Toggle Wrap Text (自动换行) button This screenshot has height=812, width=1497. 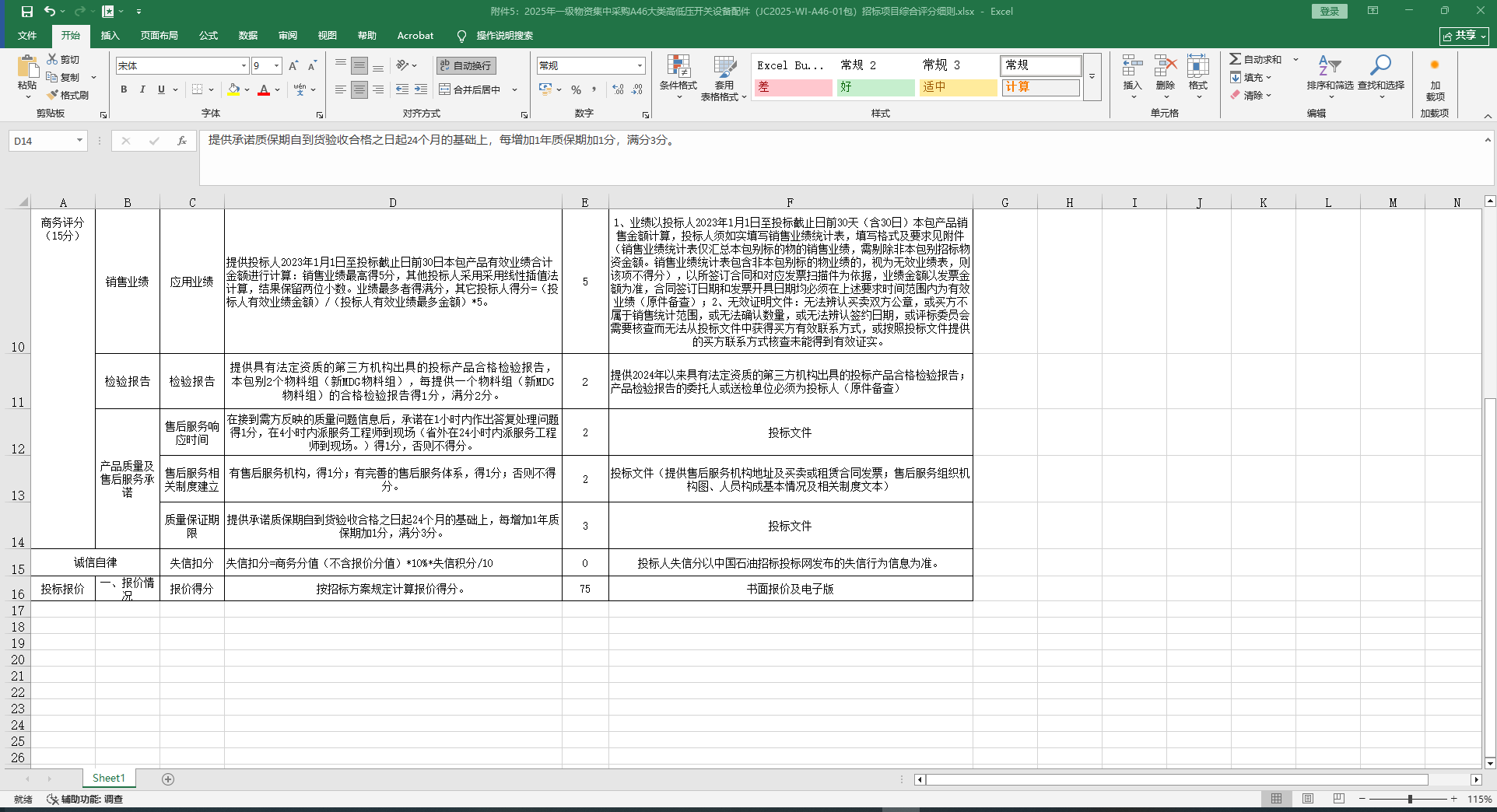[x=465, y=66]
